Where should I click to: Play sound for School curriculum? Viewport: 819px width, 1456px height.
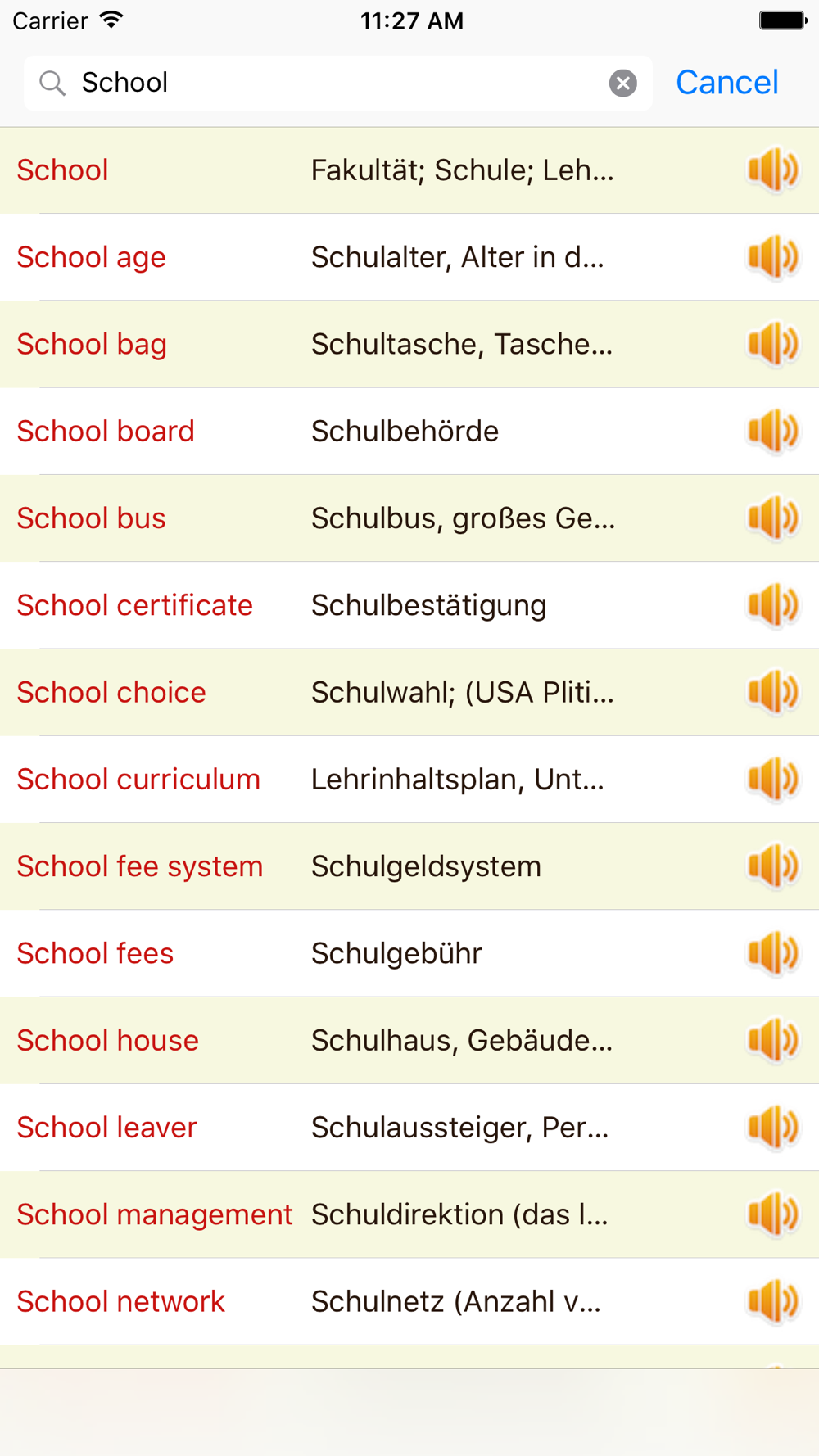coord(772,780)
